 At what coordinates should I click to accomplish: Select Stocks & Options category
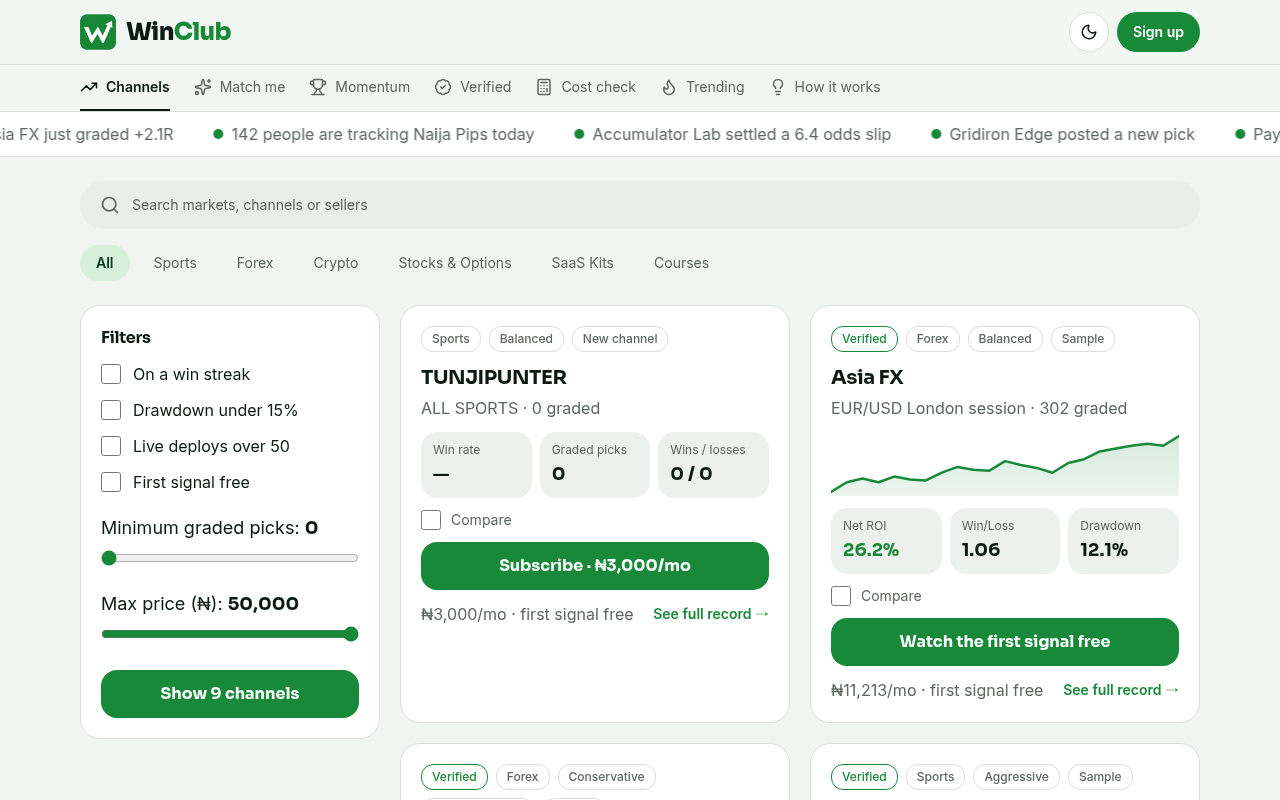pyautogui.click(x=455, y=263)
